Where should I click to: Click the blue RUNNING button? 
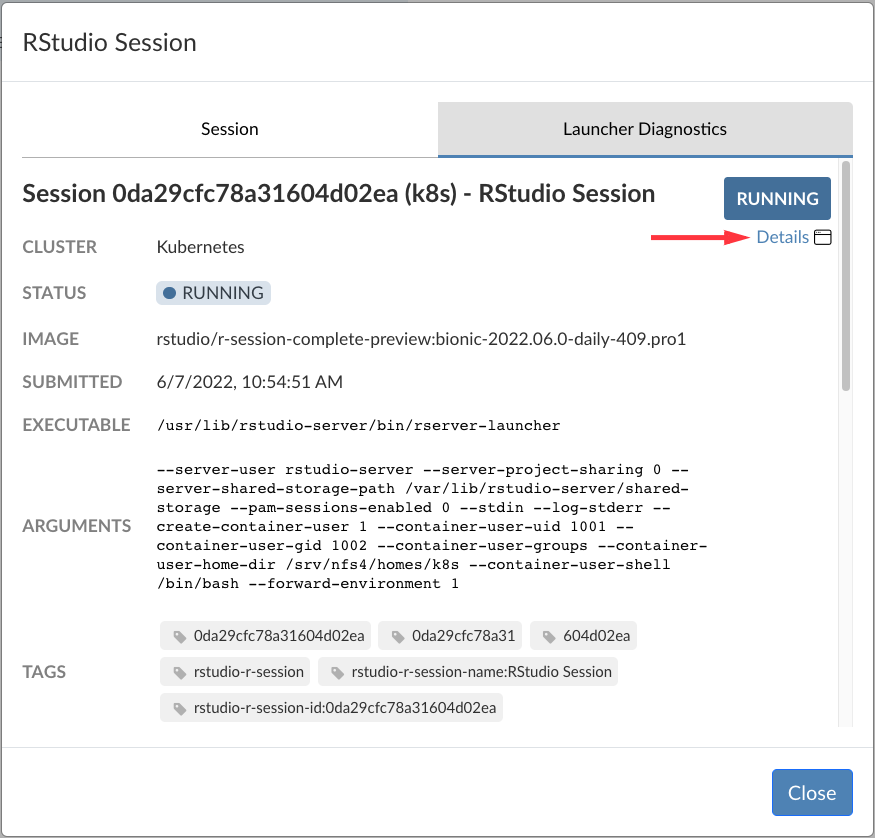click(x=777, y=198)
